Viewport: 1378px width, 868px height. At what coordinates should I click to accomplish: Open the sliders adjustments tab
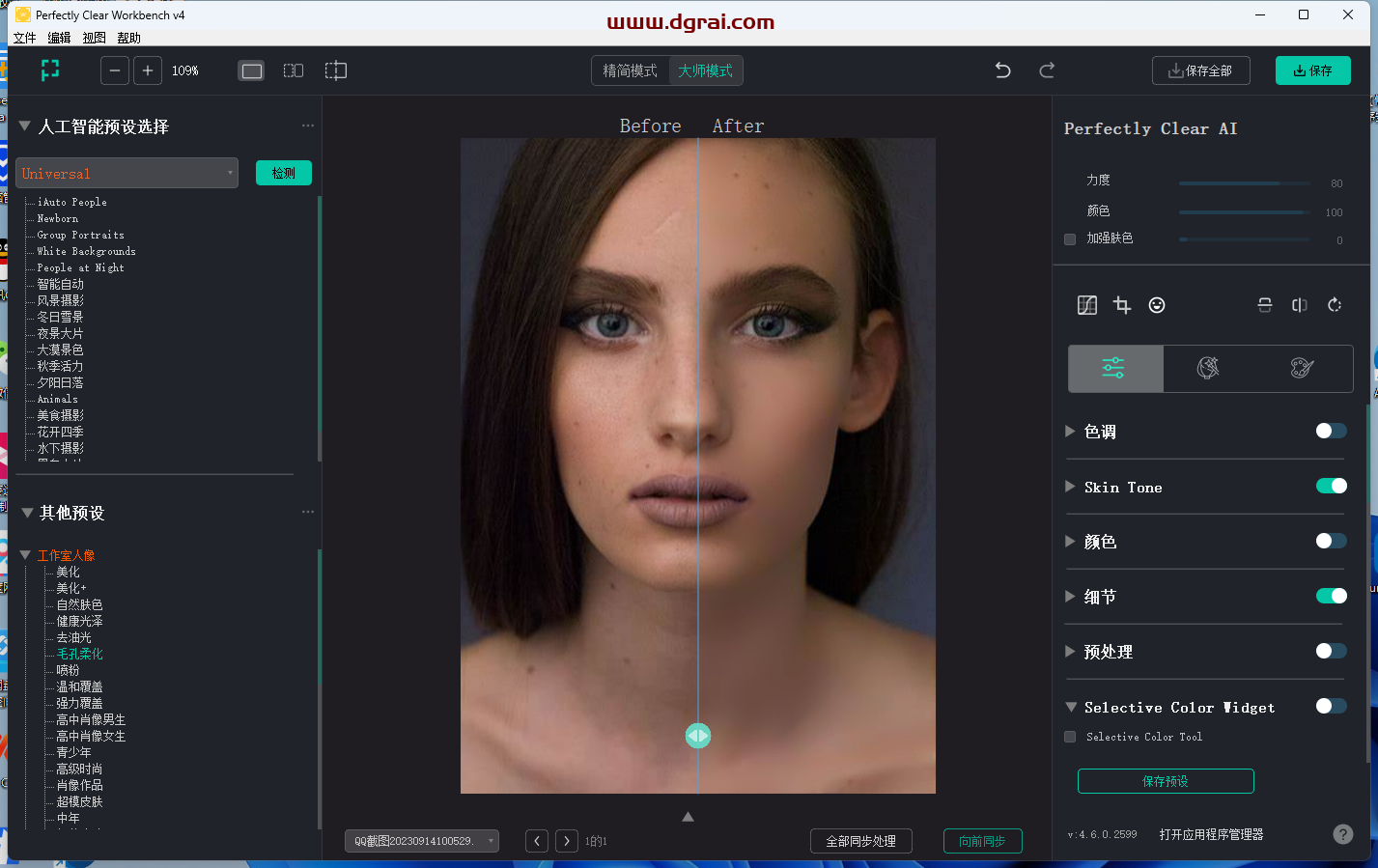tap(1114, 368)
